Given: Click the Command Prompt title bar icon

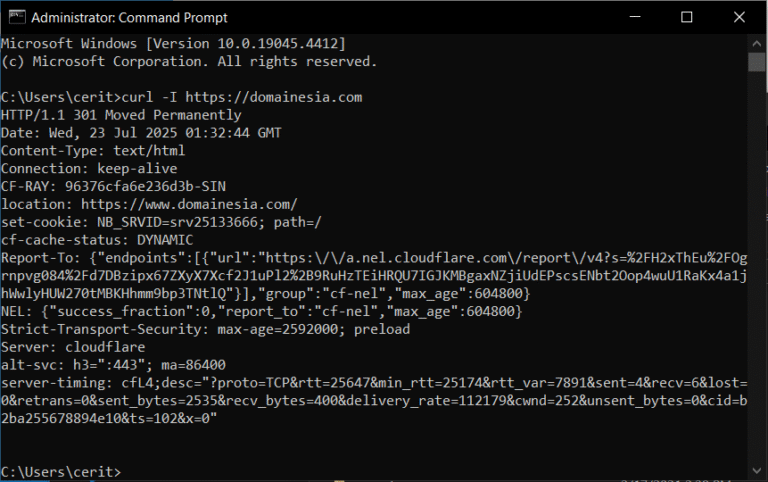Looking at the screenshot, I should tap(14, 17).
